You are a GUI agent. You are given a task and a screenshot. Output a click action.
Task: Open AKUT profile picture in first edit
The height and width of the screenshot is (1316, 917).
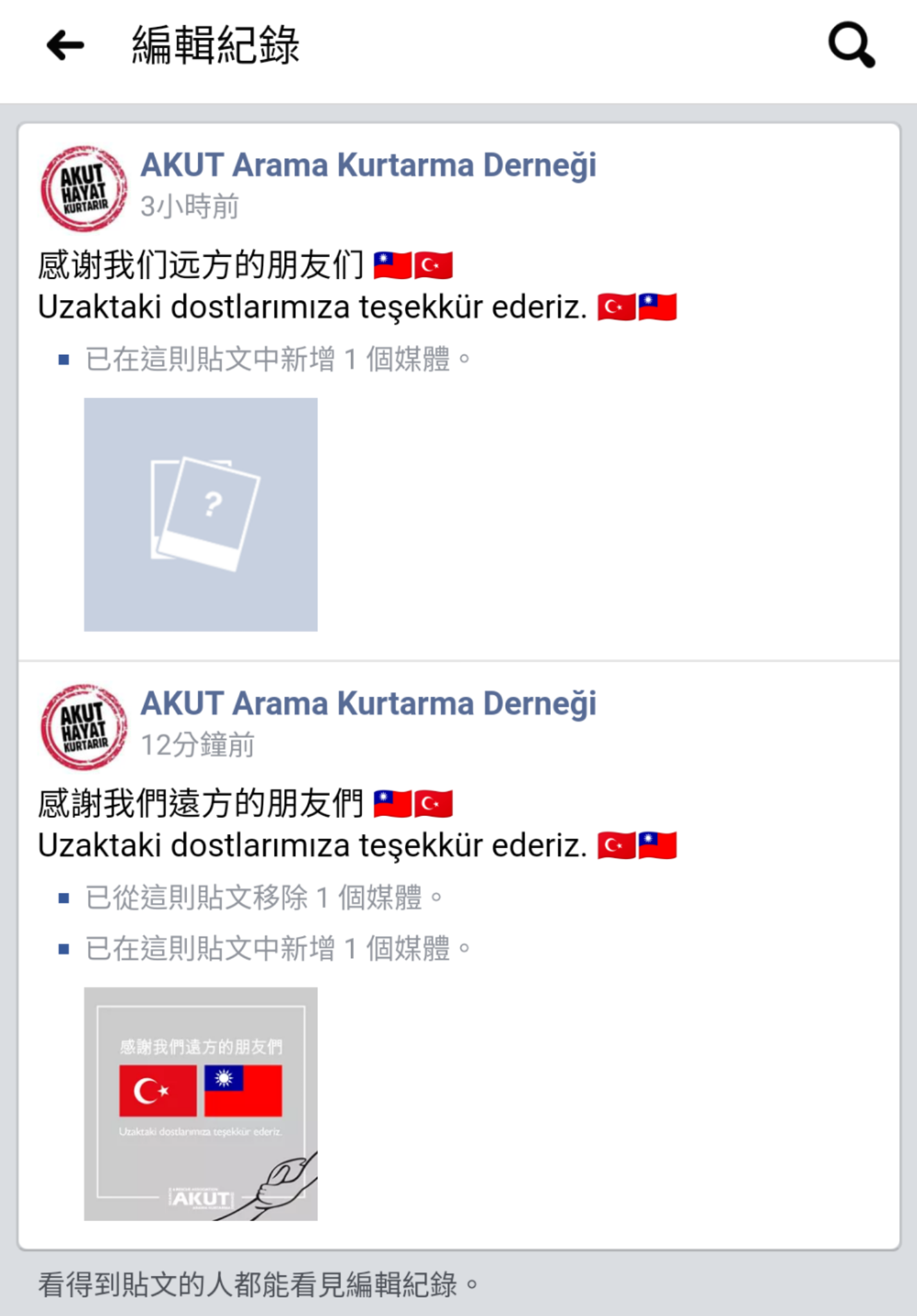coord(84,188)
